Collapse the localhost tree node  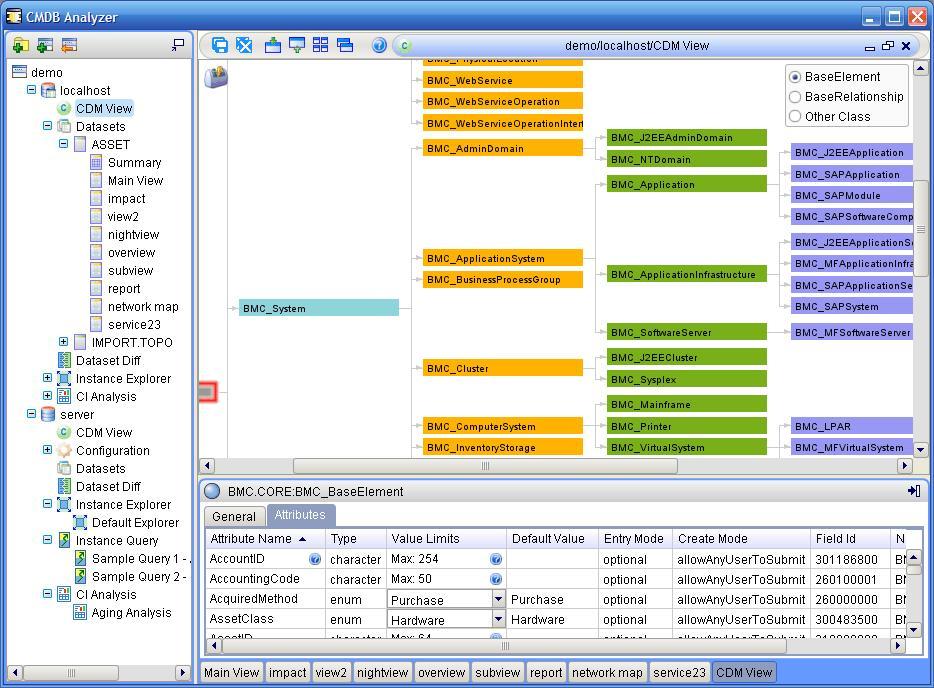32,90
